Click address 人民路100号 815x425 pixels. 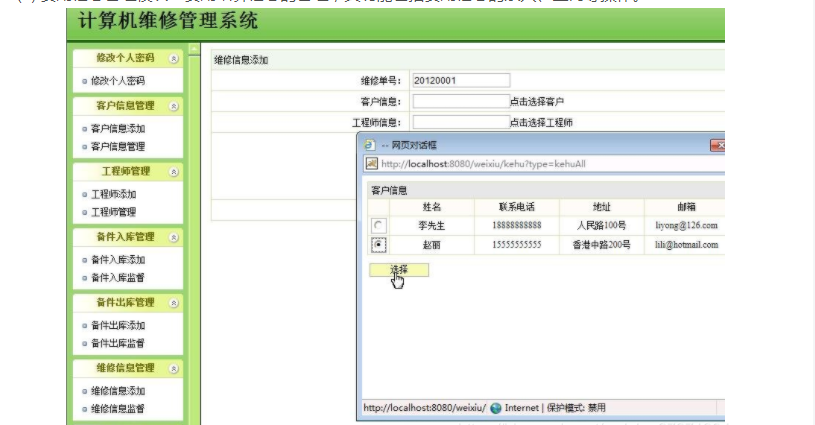tap(601, 225)
